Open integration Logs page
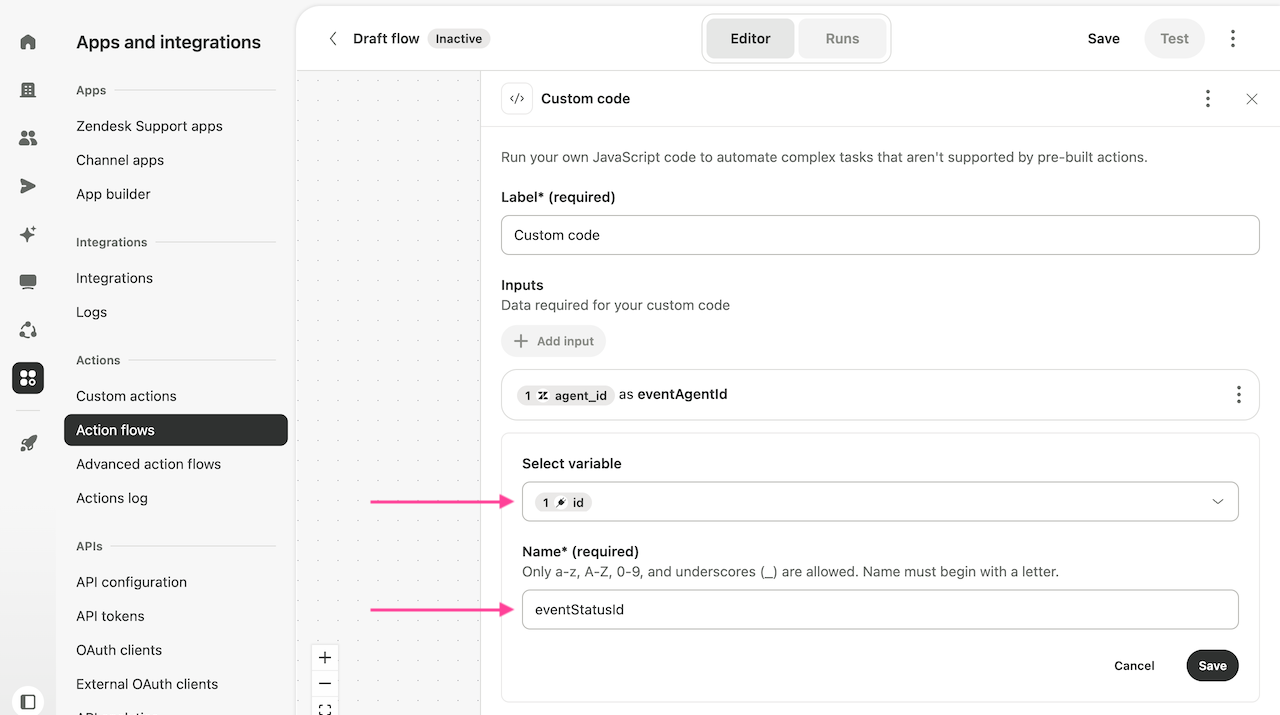1280x715 pixels. click(x=91, y=312)
